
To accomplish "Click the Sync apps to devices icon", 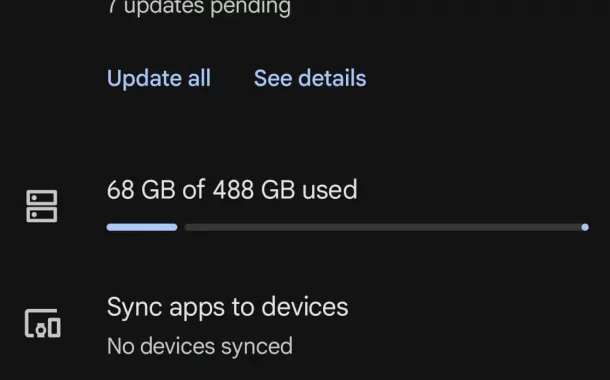I will tap(42, 323).
